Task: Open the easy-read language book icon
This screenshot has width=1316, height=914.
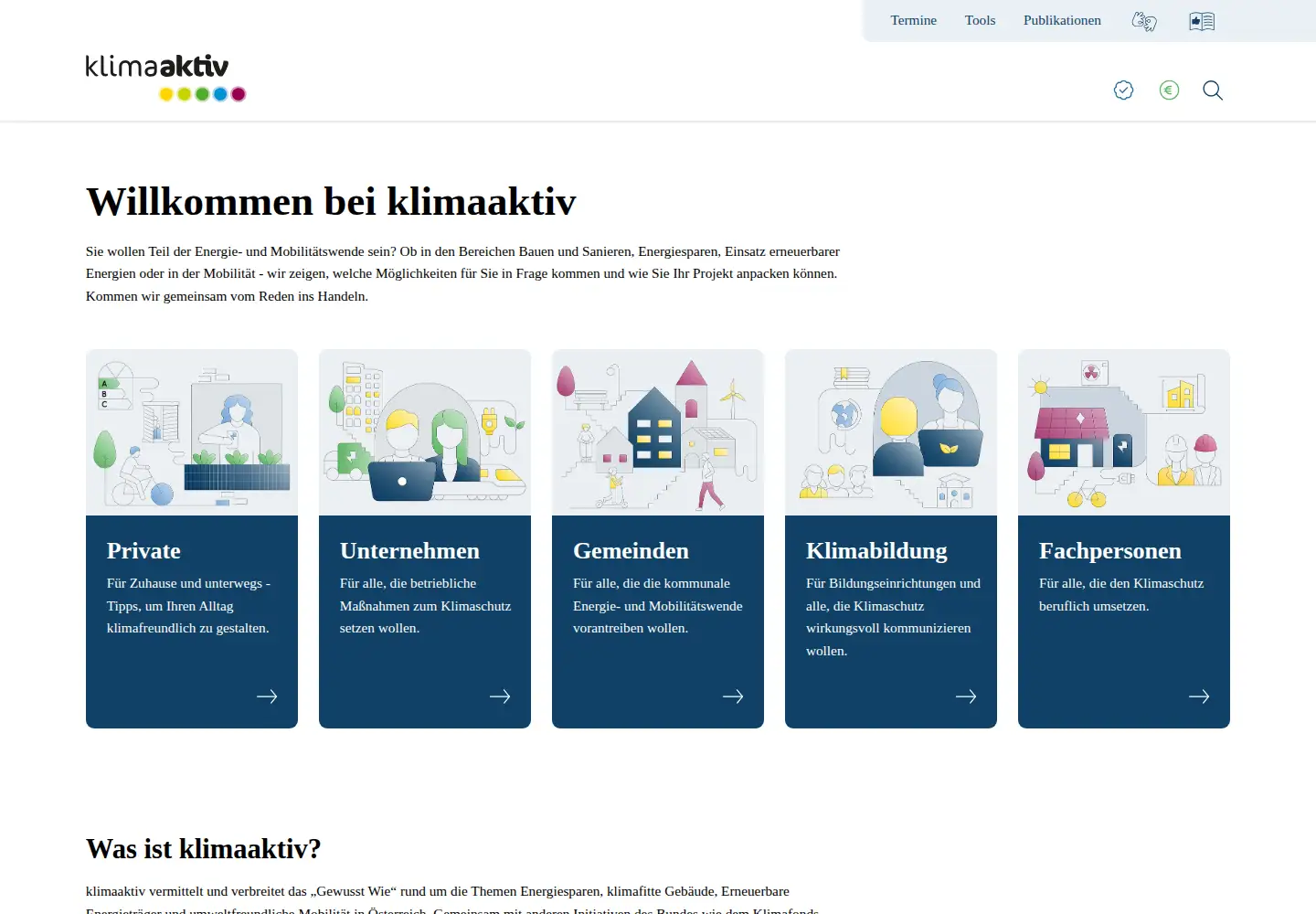Action: (x=1202, y=21)
